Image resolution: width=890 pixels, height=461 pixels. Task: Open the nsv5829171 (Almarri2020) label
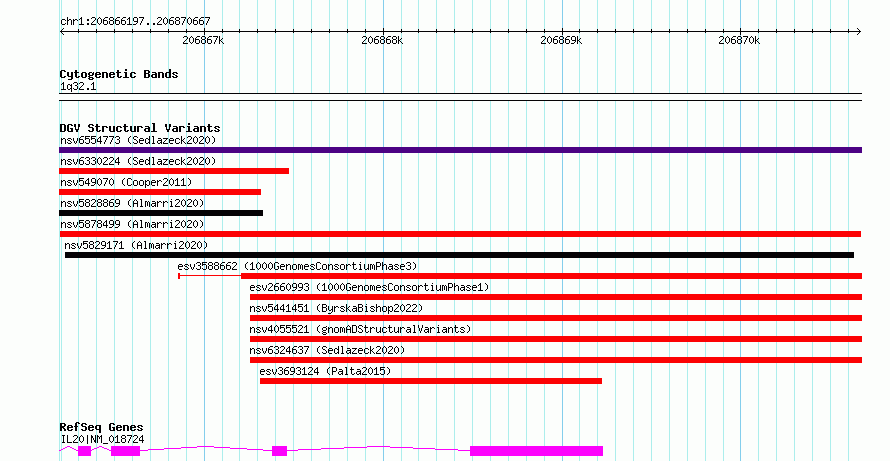pyautogui.click(x=136, y=245)
